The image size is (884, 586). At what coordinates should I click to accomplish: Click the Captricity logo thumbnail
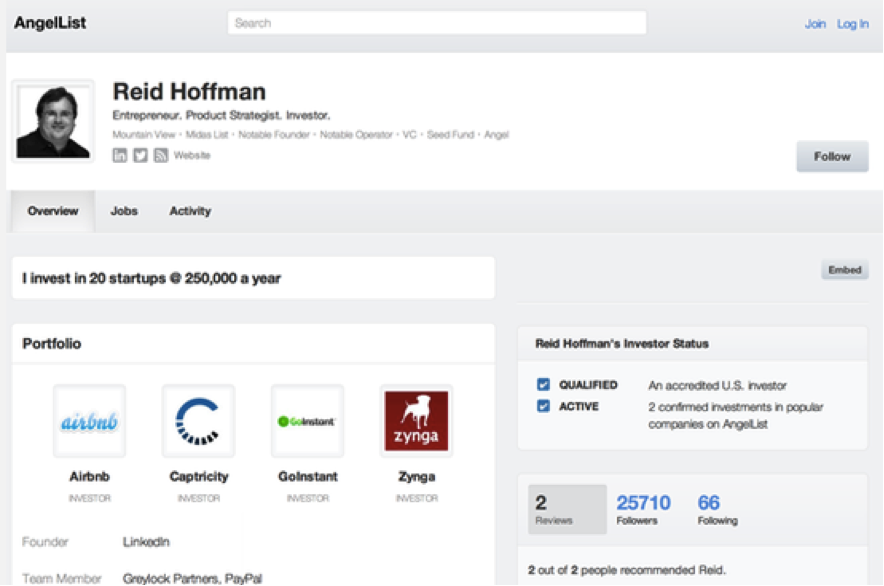pos(198,421)
